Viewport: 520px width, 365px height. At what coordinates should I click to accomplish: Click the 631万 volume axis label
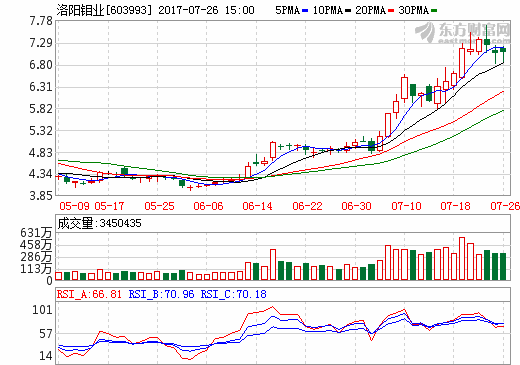(36, 233)
